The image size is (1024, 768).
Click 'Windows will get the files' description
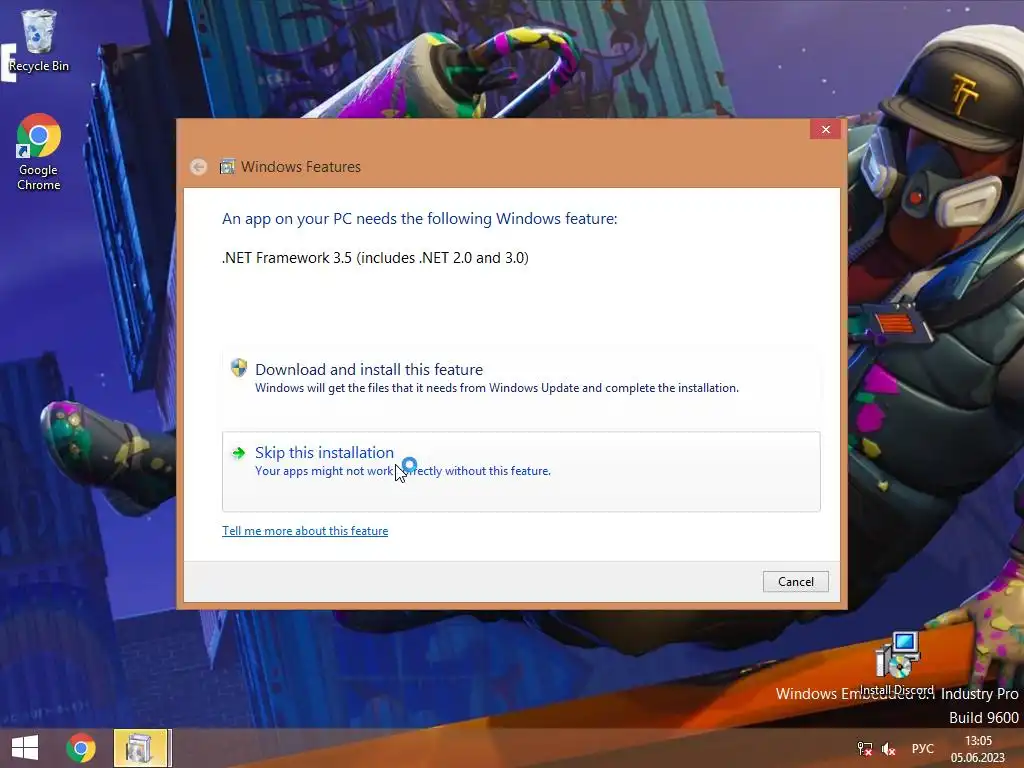coord(497,388)
